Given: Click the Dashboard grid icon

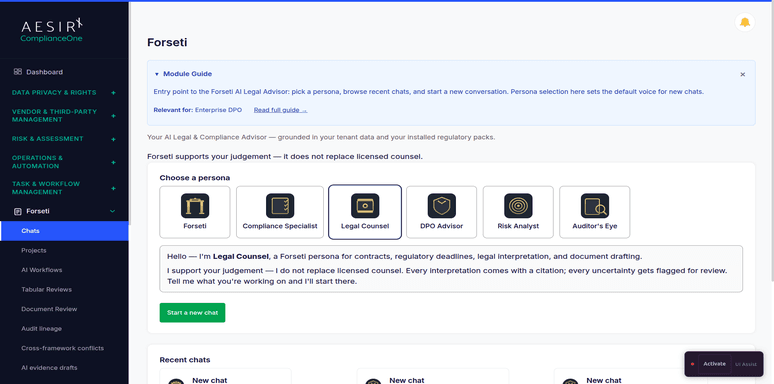Looking at the screenshot, I should tap(18, 72).
